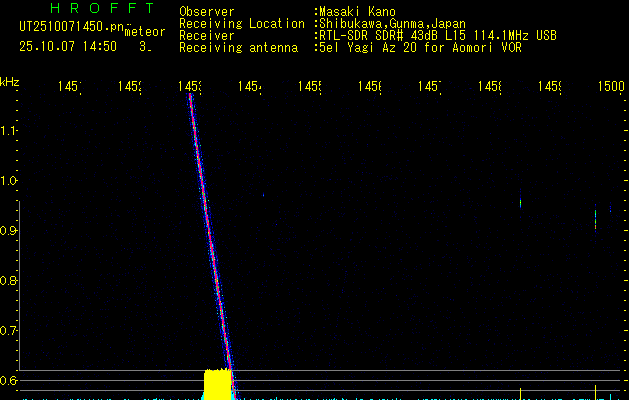
Task: Click the 0.6 kHz frequency tick label
Action: [x=10, y=381]
